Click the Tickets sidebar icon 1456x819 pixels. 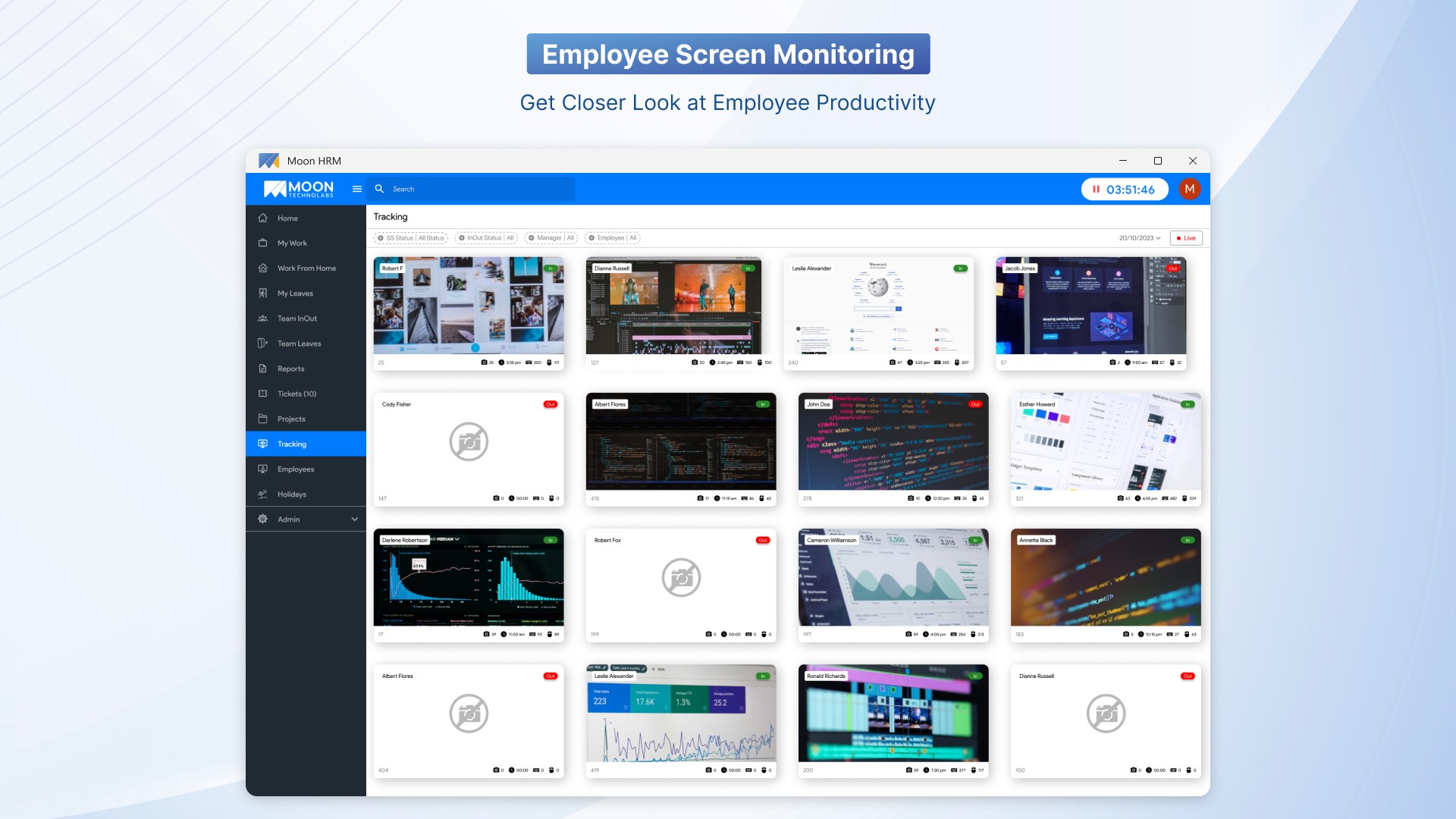(262, 394)
